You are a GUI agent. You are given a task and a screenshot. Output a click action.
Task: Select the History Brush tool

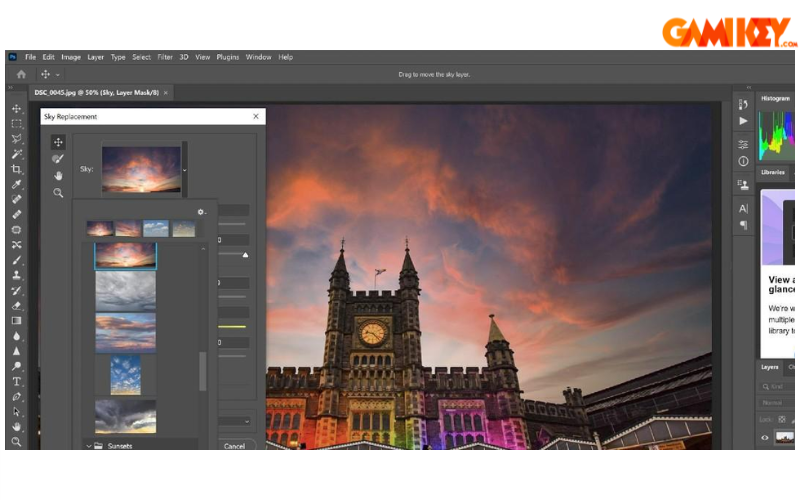(x=16, y=290)
